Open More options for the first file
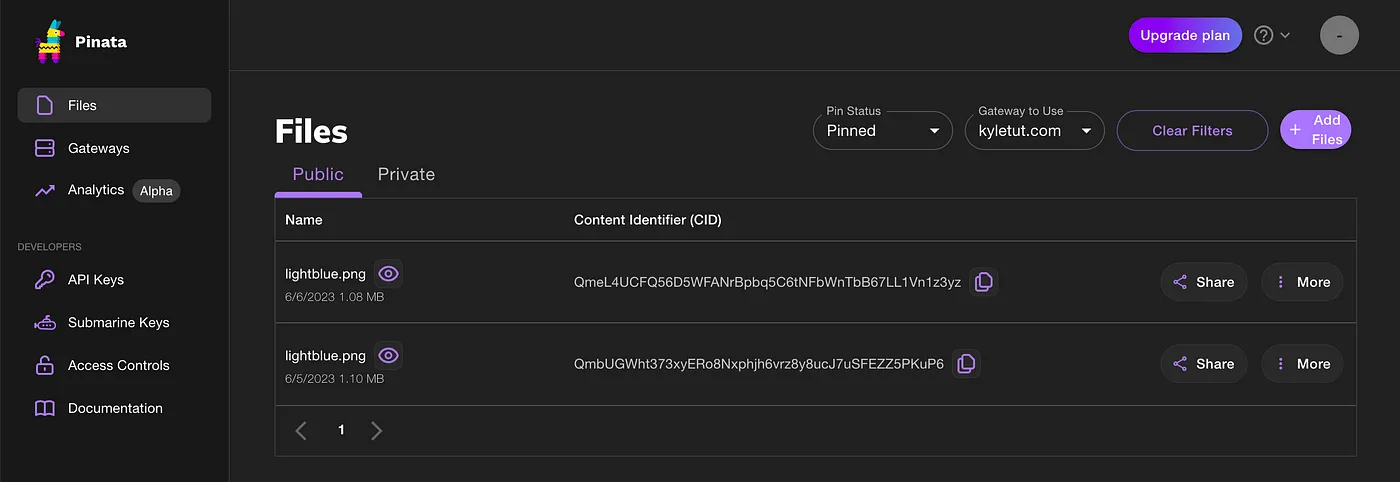This screenshot has width=1400, height=482. coord(1302,282)
